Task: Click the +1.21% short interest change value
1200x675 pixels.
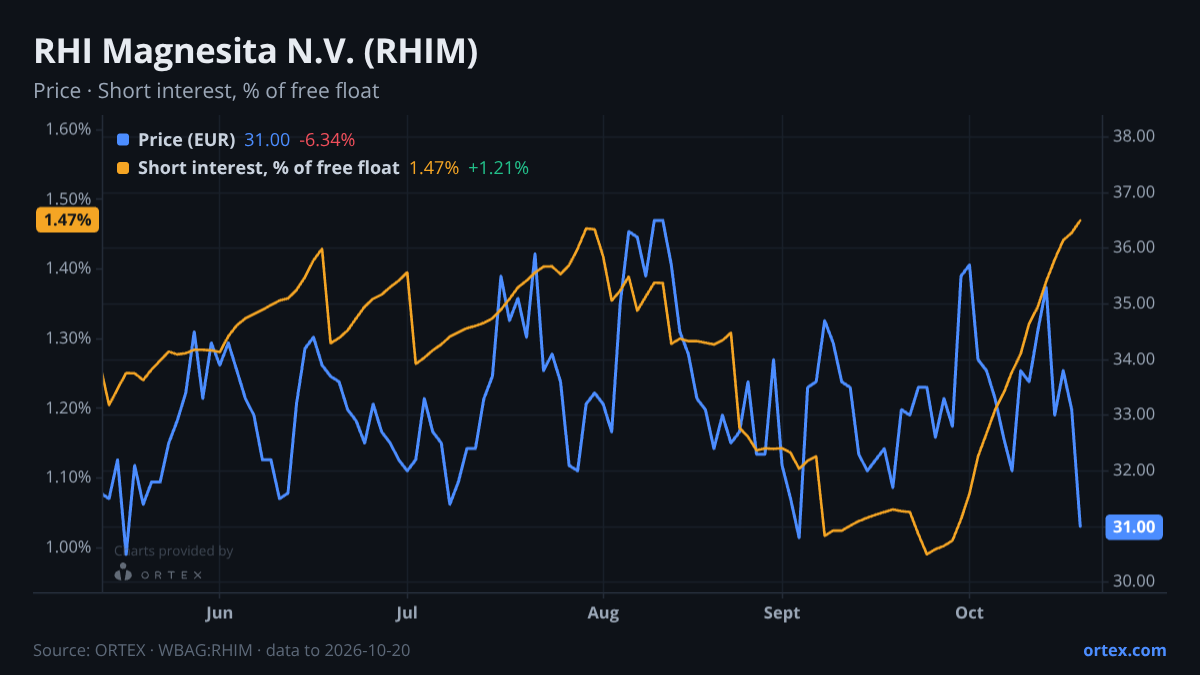Action: pyautogui.click(x=499, y=168)
